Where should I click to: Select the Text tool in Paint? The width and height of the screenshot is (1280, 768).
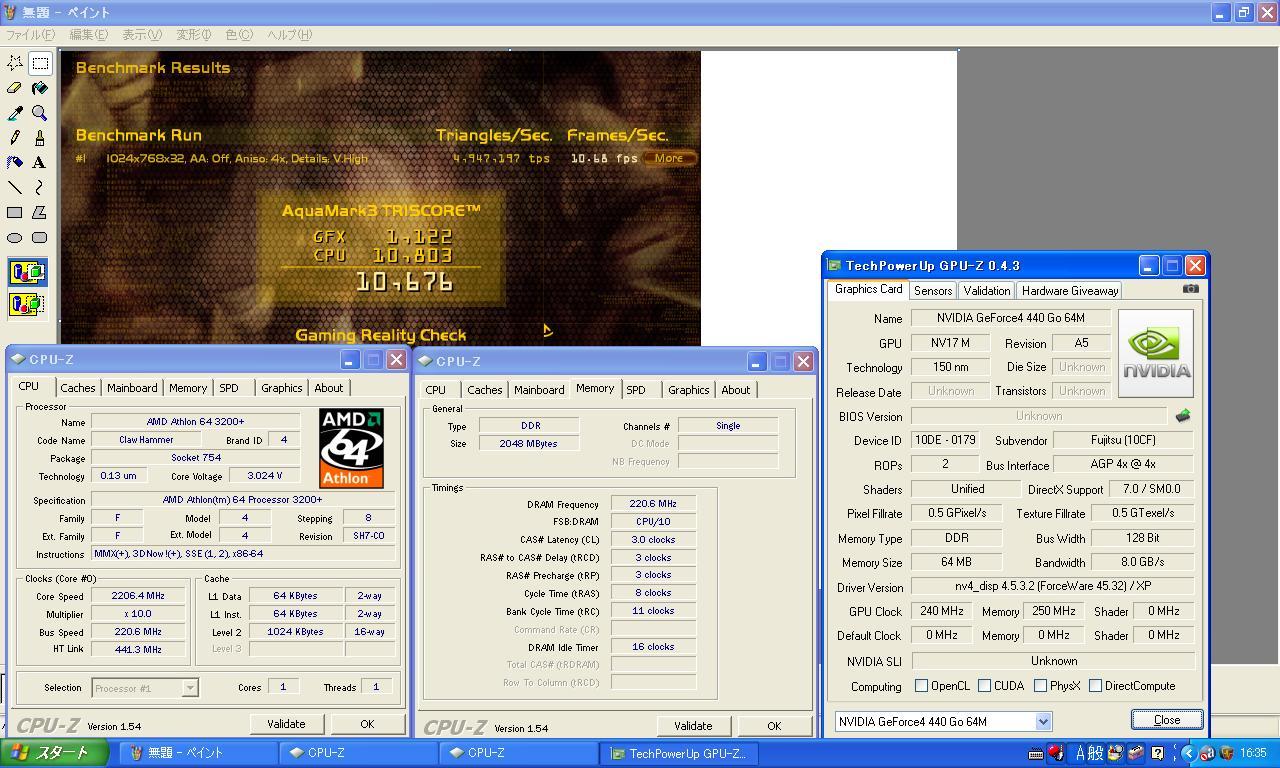click(x=40, y=163)
